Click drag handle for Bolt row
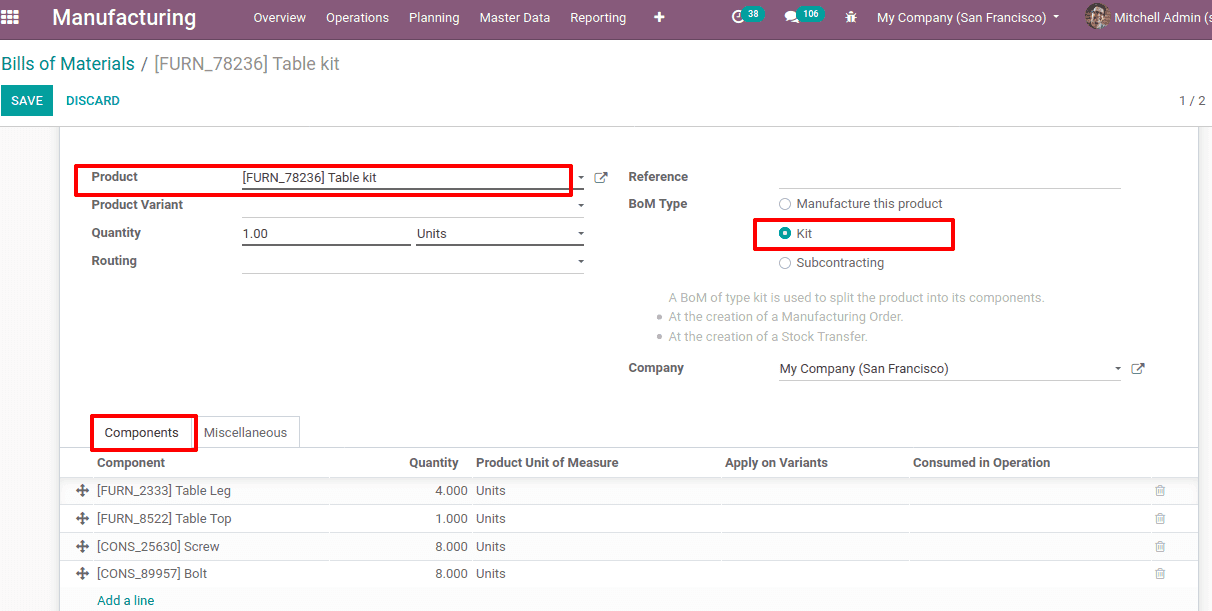This screenshot has width=1212, height=611. tap(83, 574)
